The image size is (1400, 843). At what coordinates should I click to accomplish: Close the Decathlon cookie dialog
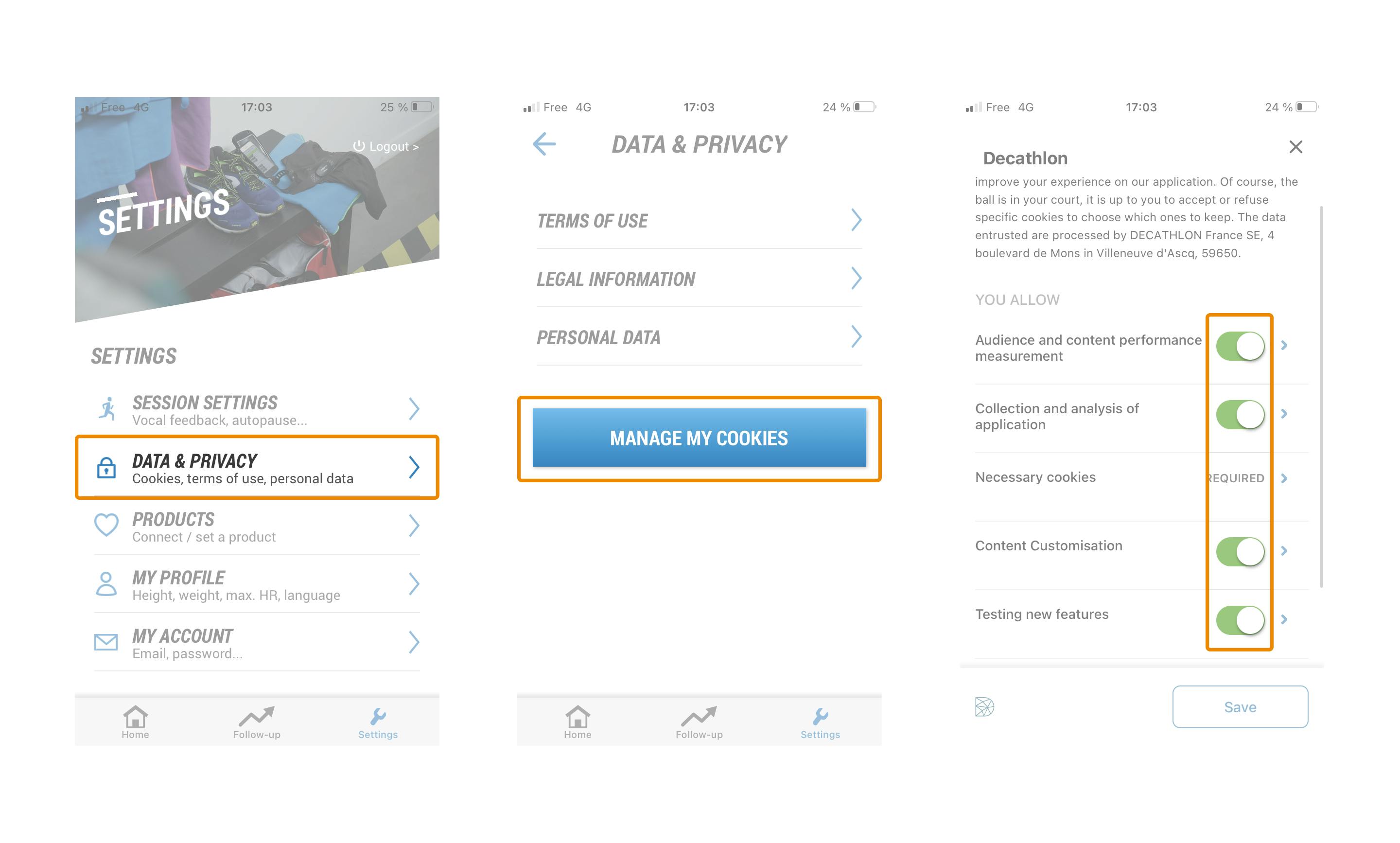point(1295,146)
